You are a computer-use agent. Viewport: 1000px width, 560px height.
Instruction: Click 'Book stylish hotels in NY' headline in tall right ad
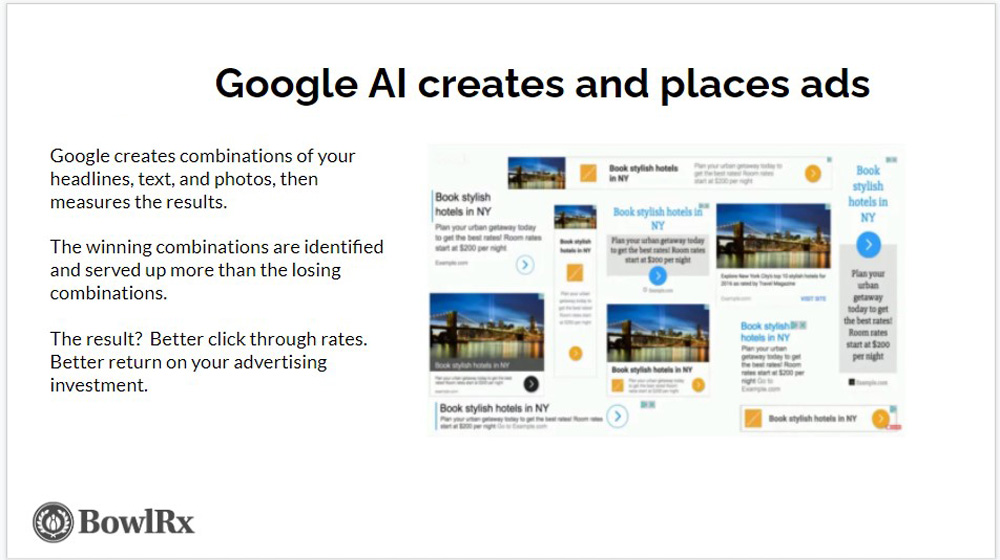click(868, 194)
